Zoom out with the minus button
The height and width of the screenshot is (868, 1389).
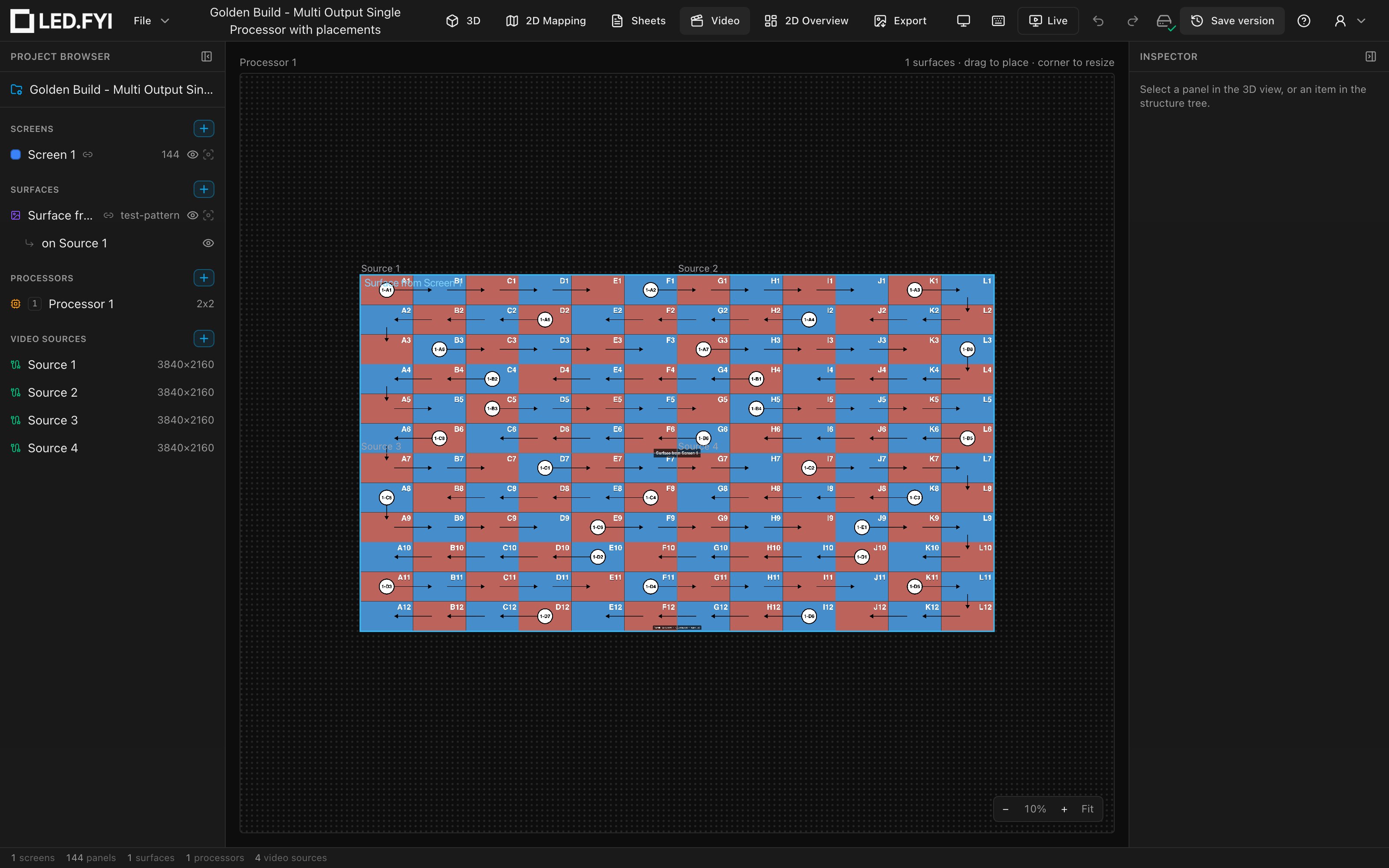[x=1006, y=809]
